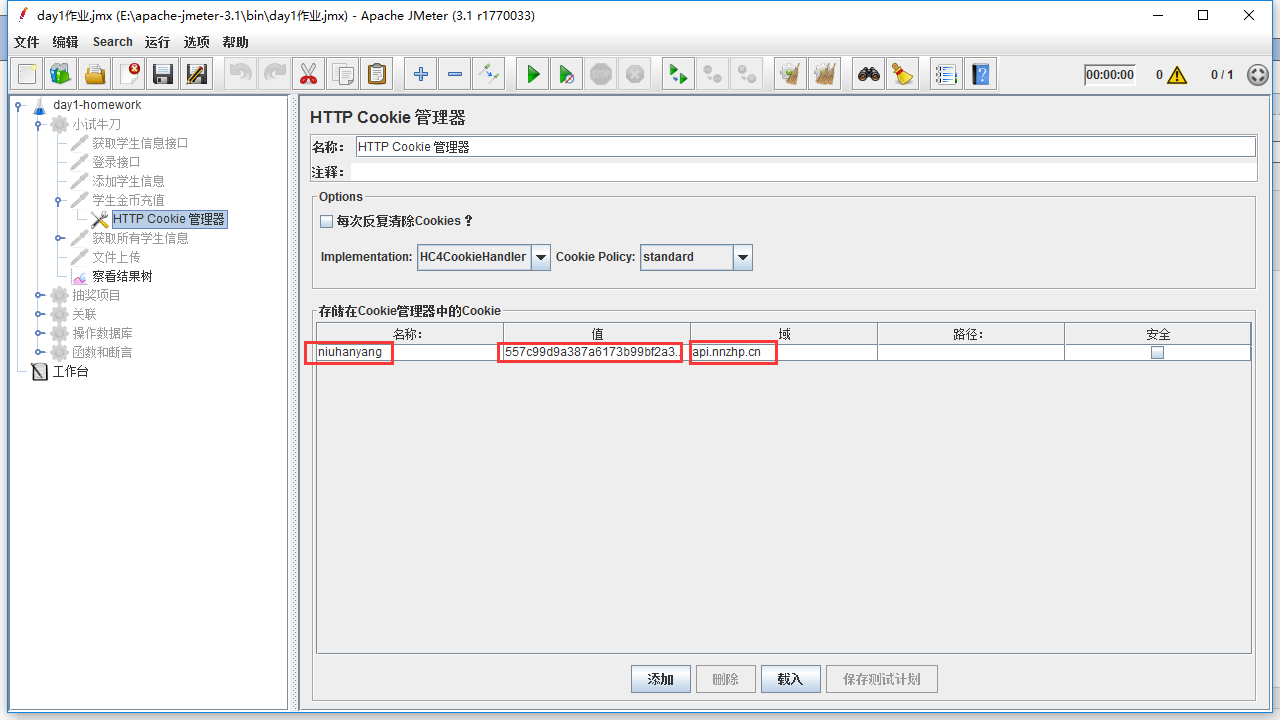Click the 名称 input field

pos(805,147)
